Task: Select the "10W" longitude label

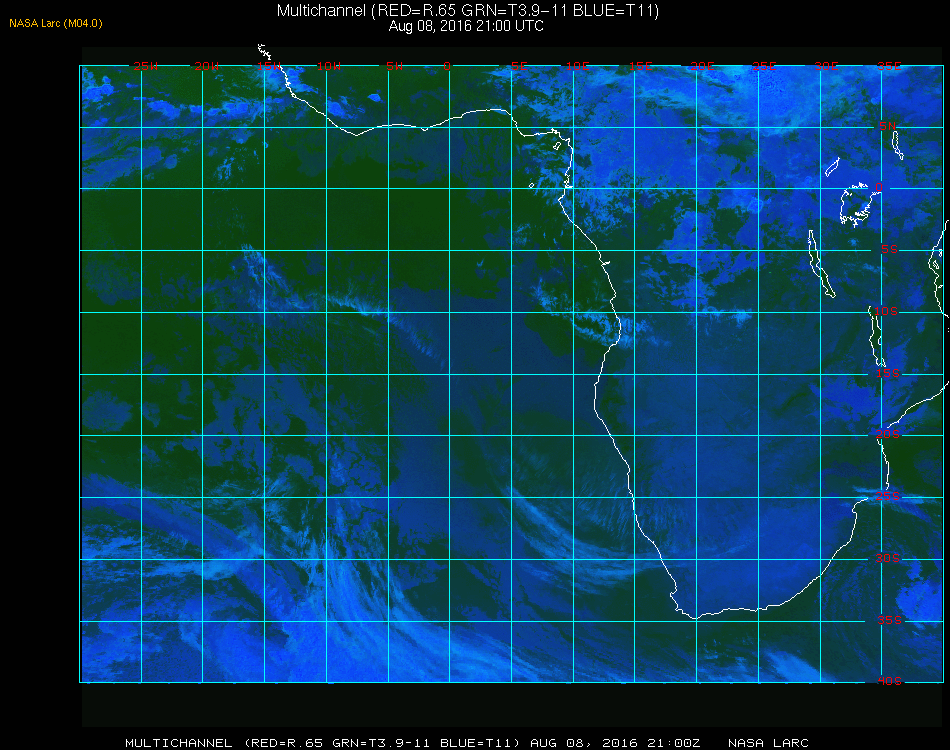Action: point(329,66)
